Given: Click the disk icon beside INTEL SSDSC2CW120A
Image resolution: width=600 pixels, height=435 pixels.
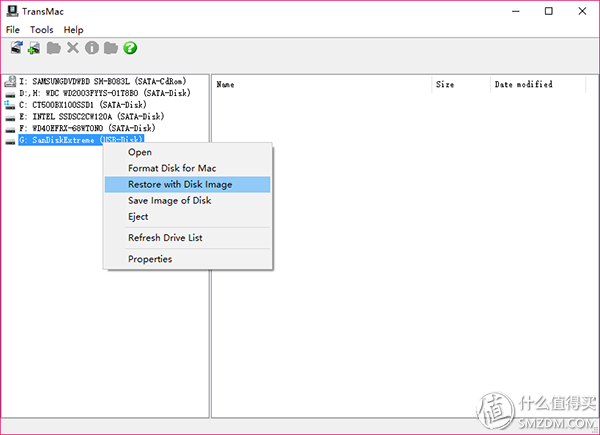Looking at the screenshot, I should click(x=10, y=118).
